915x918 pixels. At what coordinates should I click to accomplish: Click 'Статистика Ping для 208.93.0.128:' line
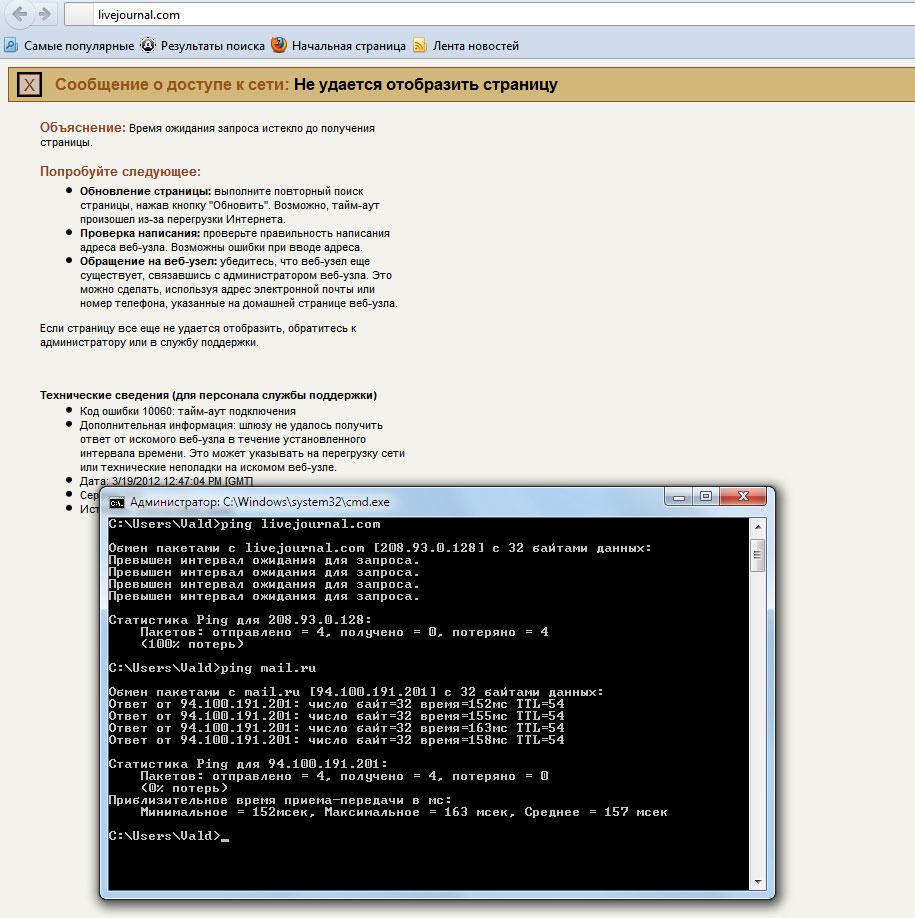240,620
